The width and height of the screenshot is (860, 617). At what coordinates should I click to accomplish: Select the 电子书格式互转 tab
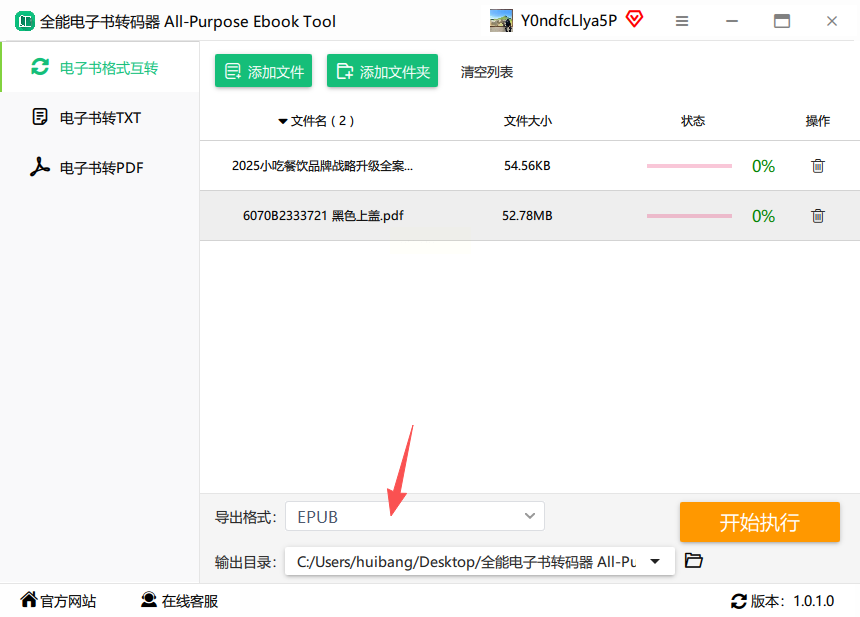100,67
